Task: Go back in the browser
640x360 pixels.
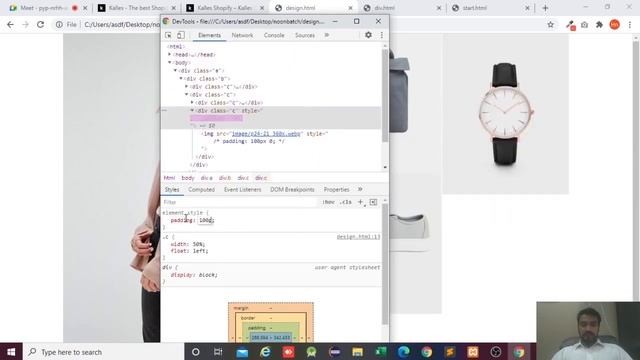Action: pos(10,25)
